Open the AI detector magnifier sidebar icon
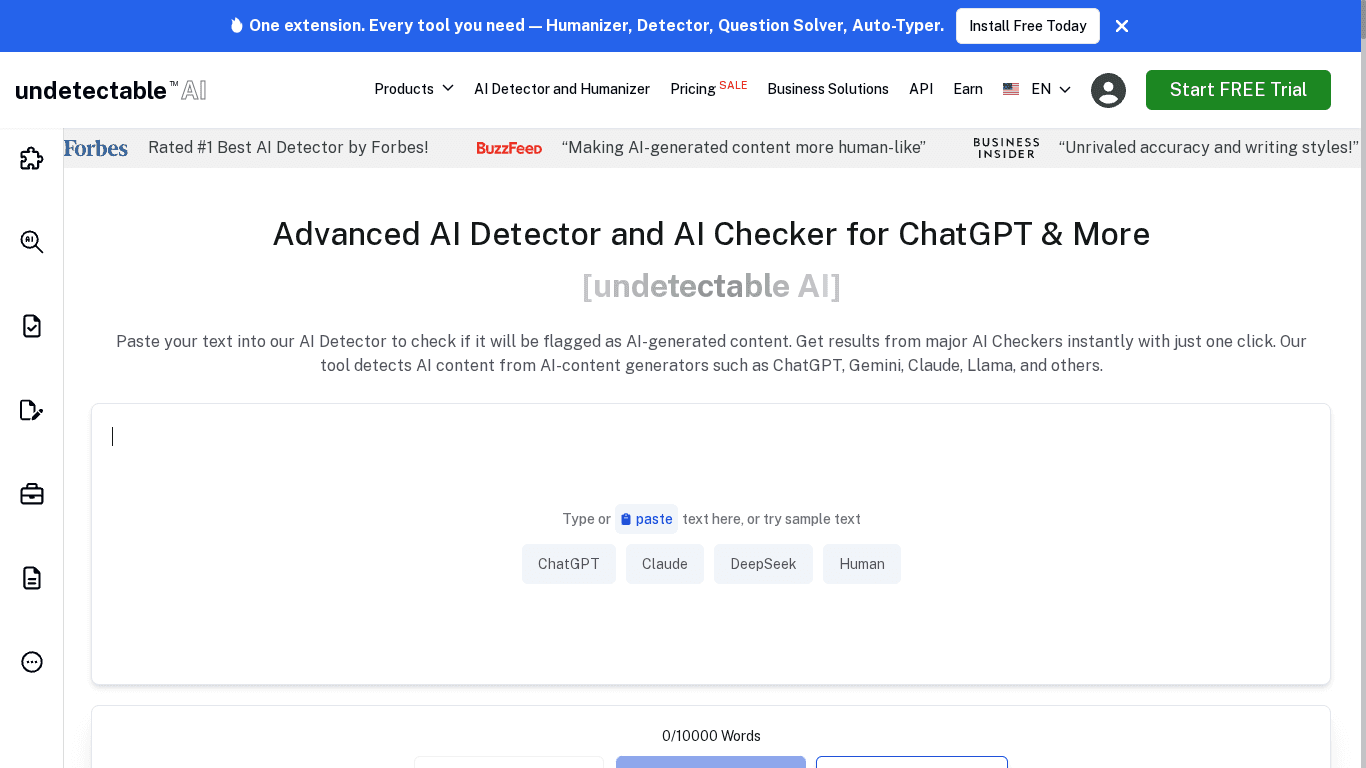The width and height of the screenshot is (1366, 768). tap(32, 242)
